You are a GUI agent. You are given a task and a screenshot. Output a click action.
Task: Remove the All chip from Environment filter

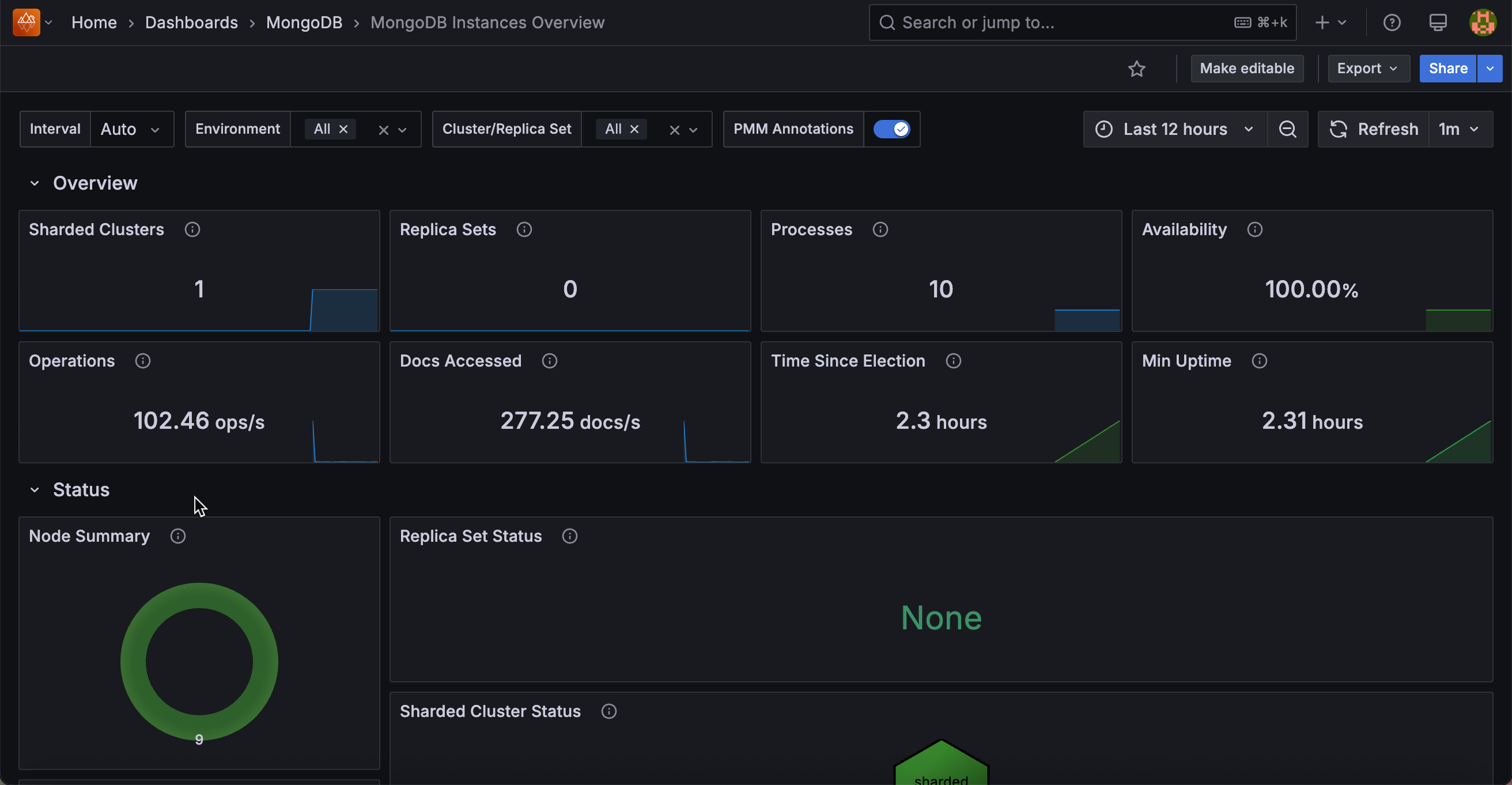[x=343, y=129]
